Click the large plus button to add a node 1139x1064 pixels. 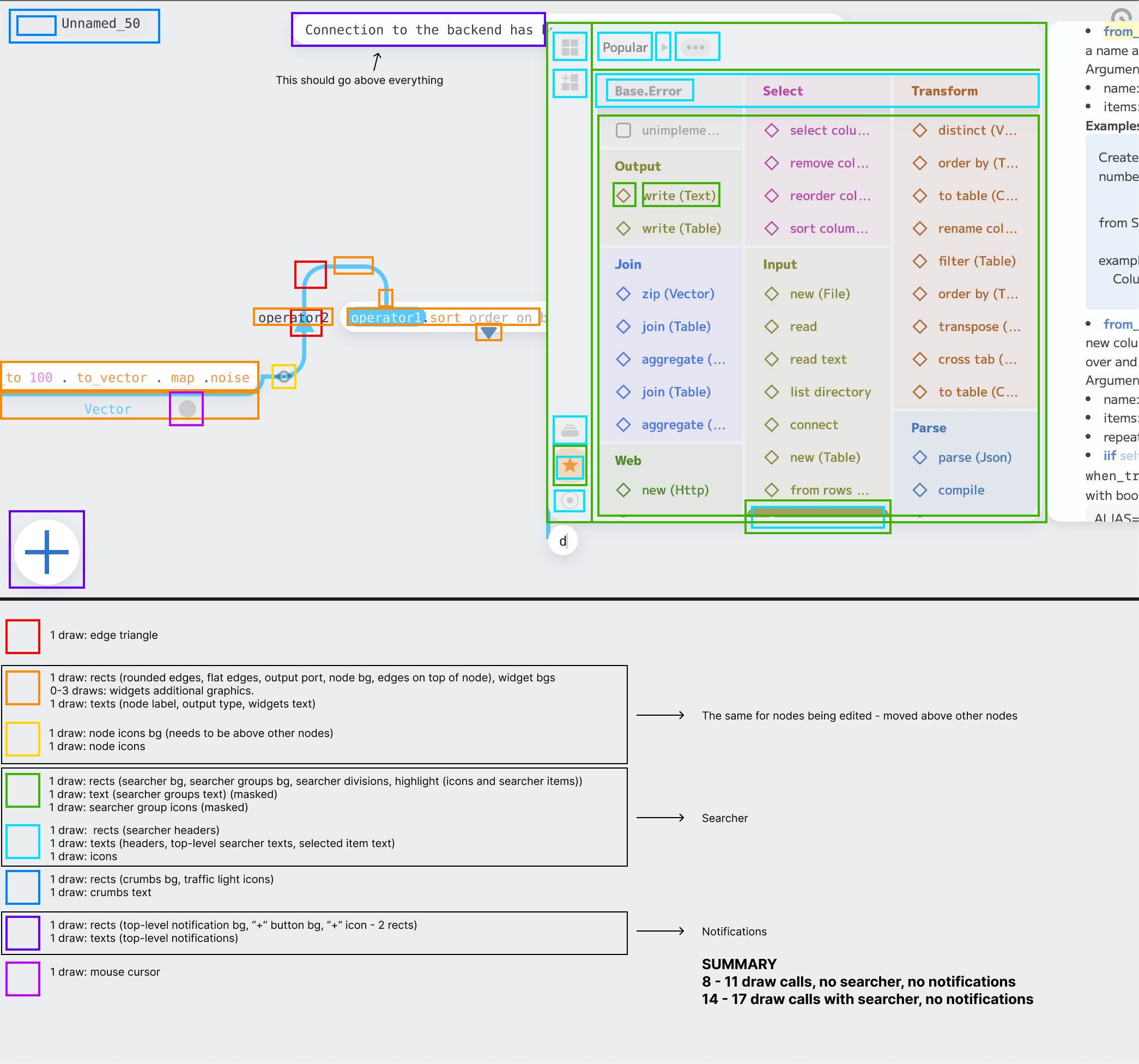point(46,550)
